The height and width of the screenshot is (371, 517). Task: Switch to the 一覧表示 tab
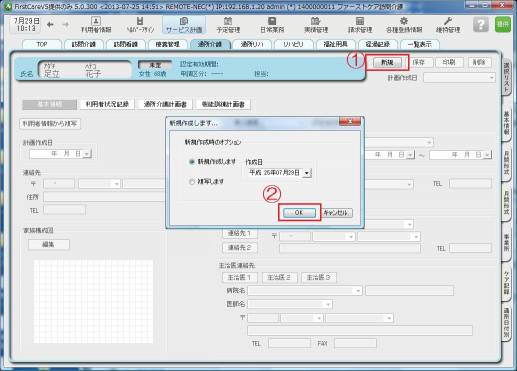click(420, 44)
